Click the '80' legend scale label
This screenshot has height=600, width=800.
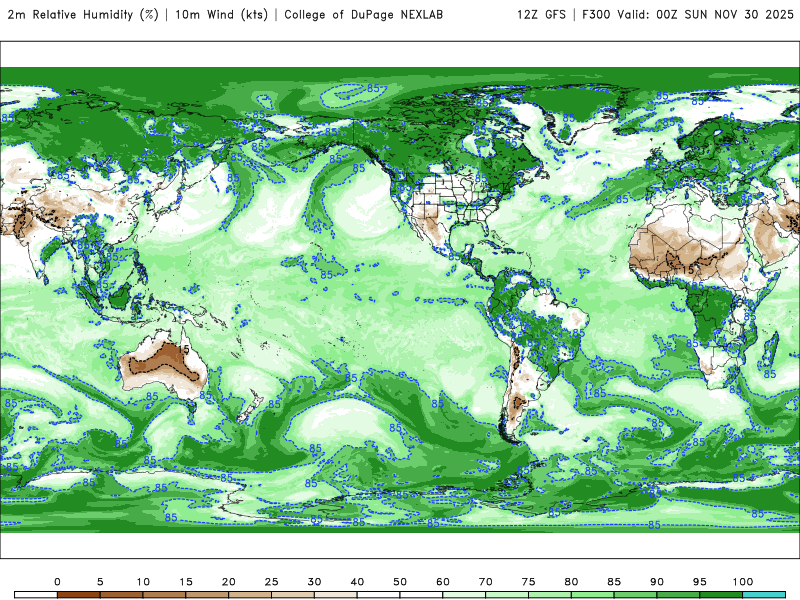click(571, 582)
